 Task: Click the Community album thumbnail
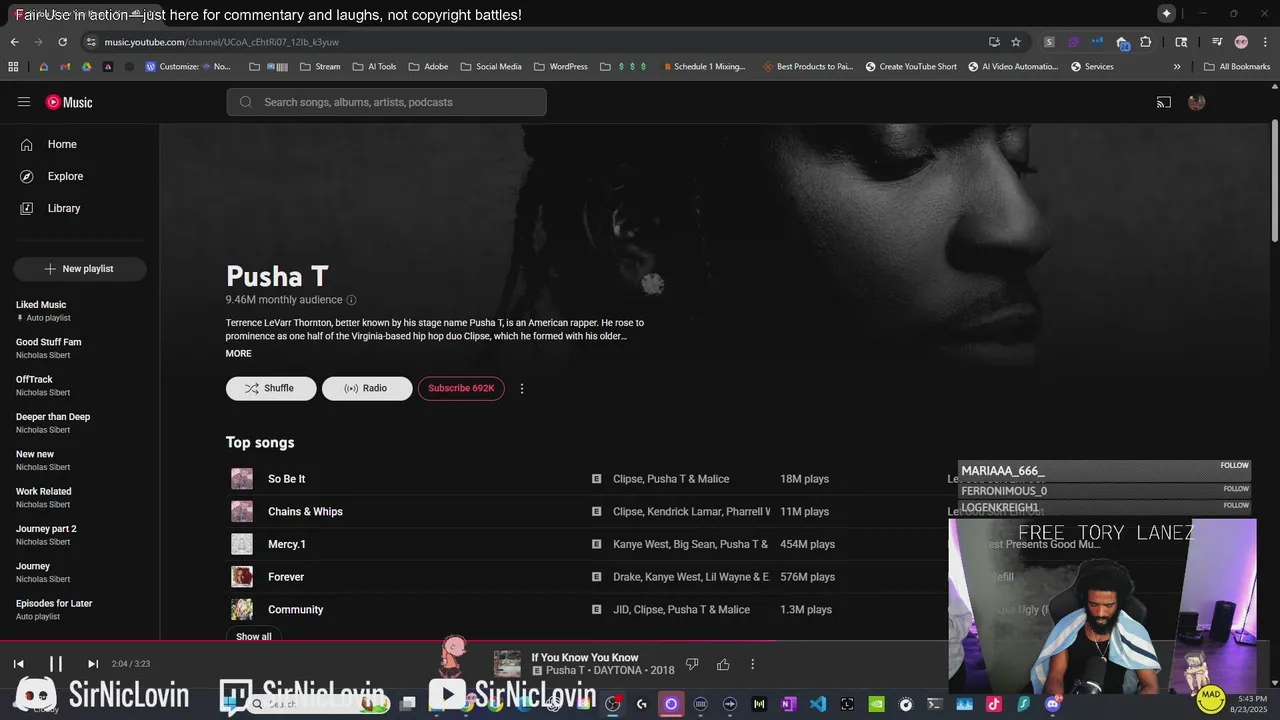242,610
